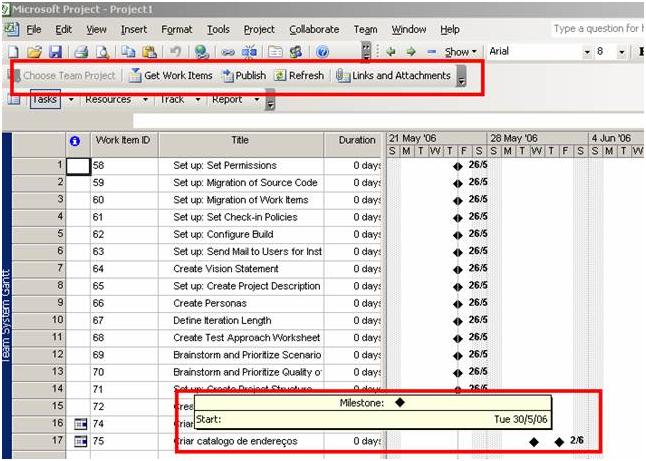
Task: Click the Paste clipboard icon
Action: (150, 52)
